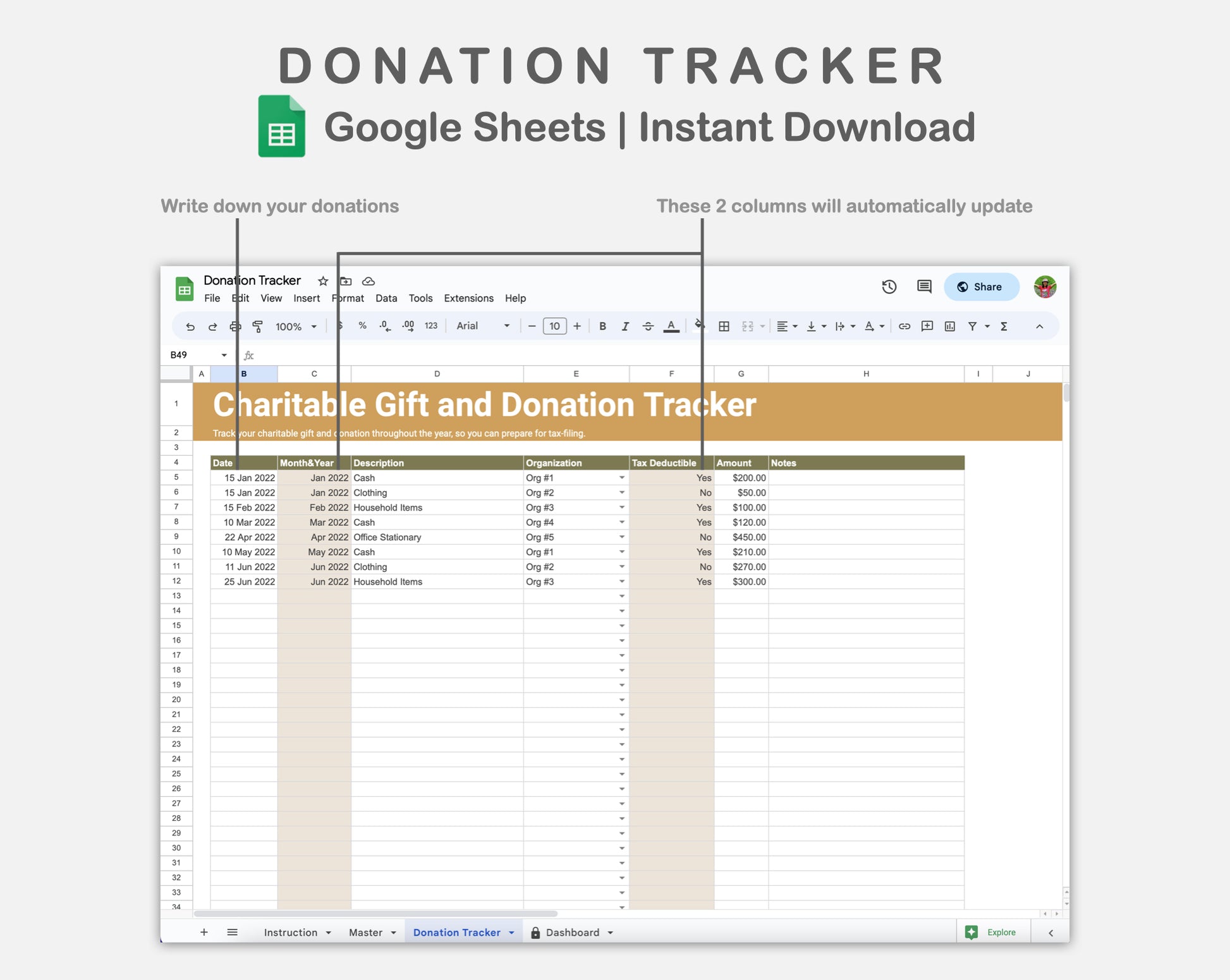Image resolution: width=1230 pixels, height=980 pixels.
Task: Switch to the Dashboard sheet tab
Action: point(572,933)
